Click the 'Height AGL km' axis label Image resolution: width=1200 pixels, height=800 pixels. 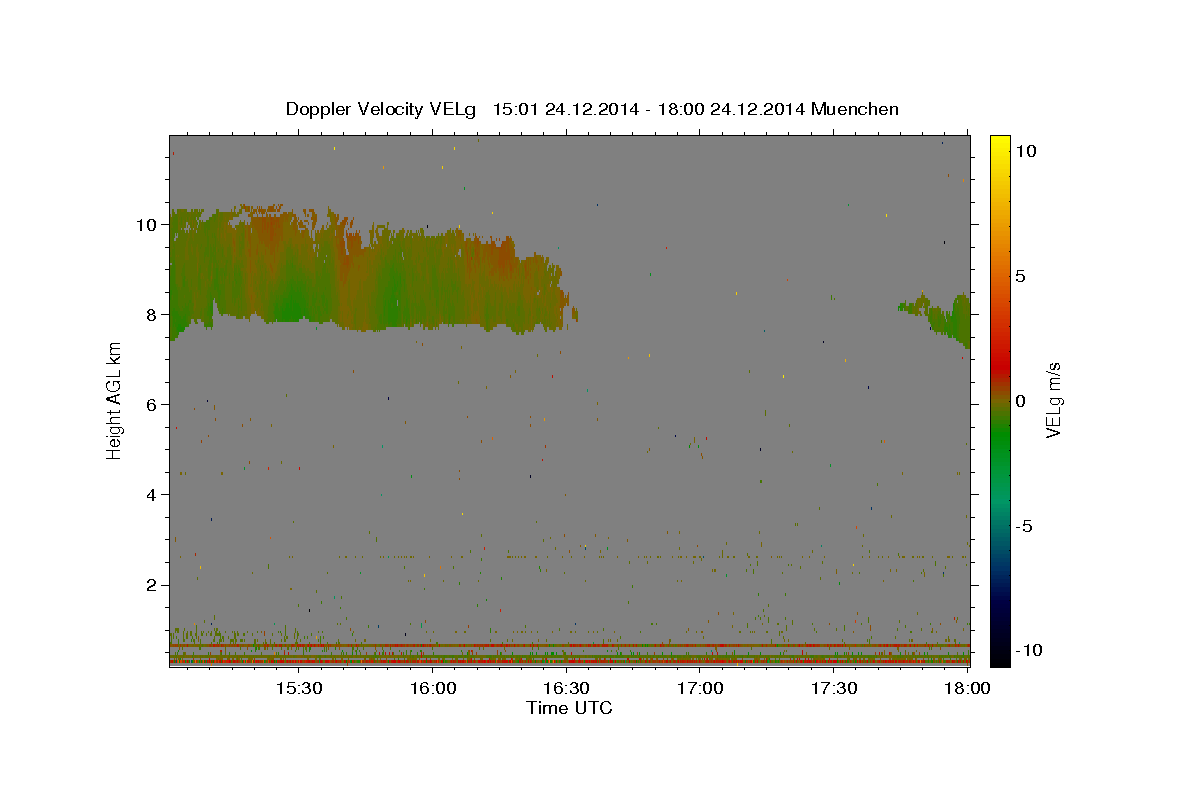pos(115,400)
